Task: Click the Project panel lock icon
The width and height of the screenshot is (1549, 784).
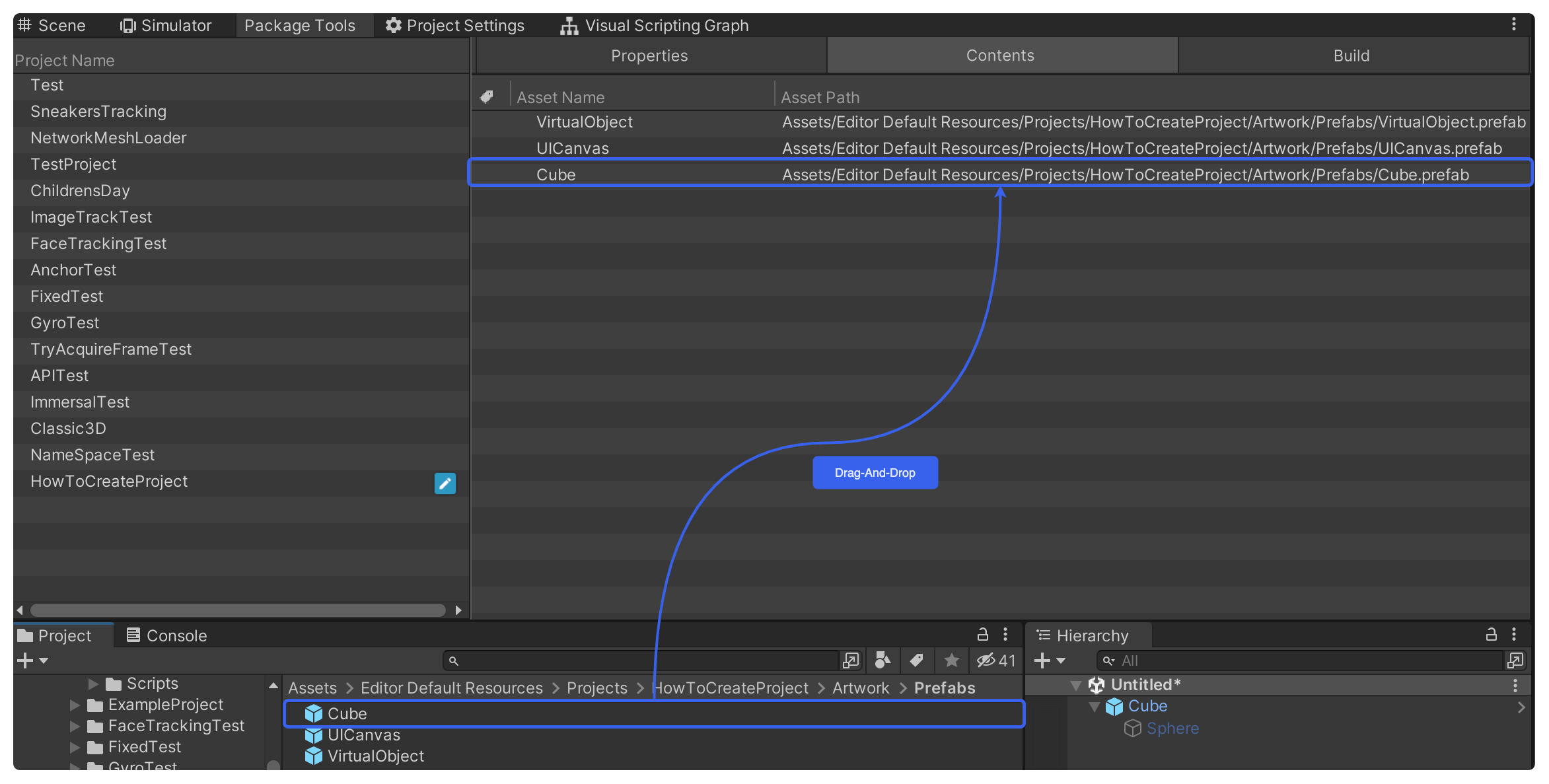Action: [983, 635]
